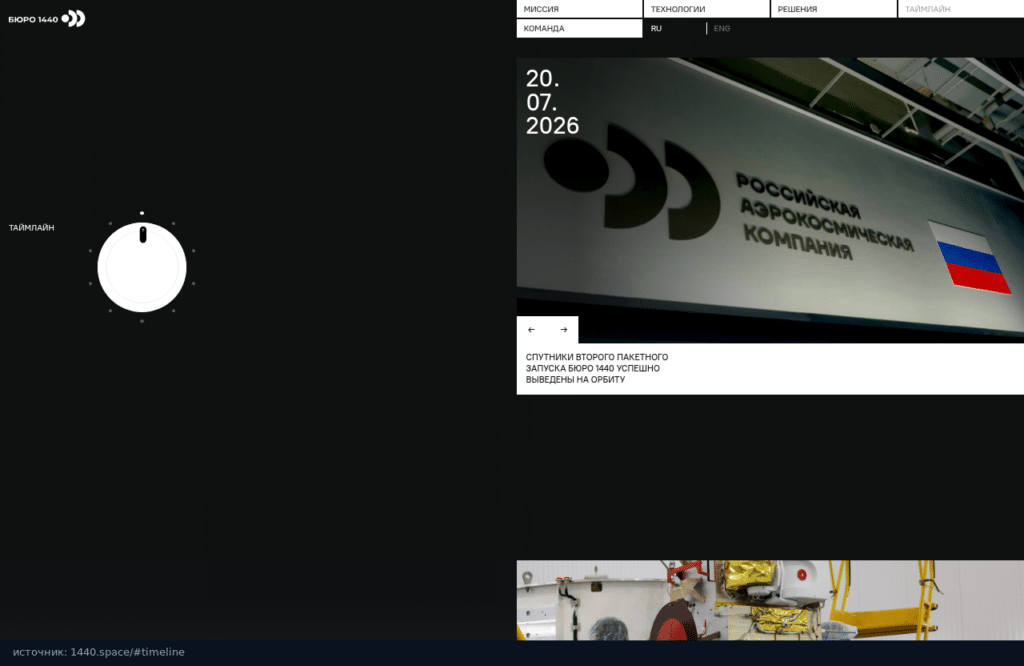Open the Таймлайн menu item
1024x666 pixels.
(961, 9)
